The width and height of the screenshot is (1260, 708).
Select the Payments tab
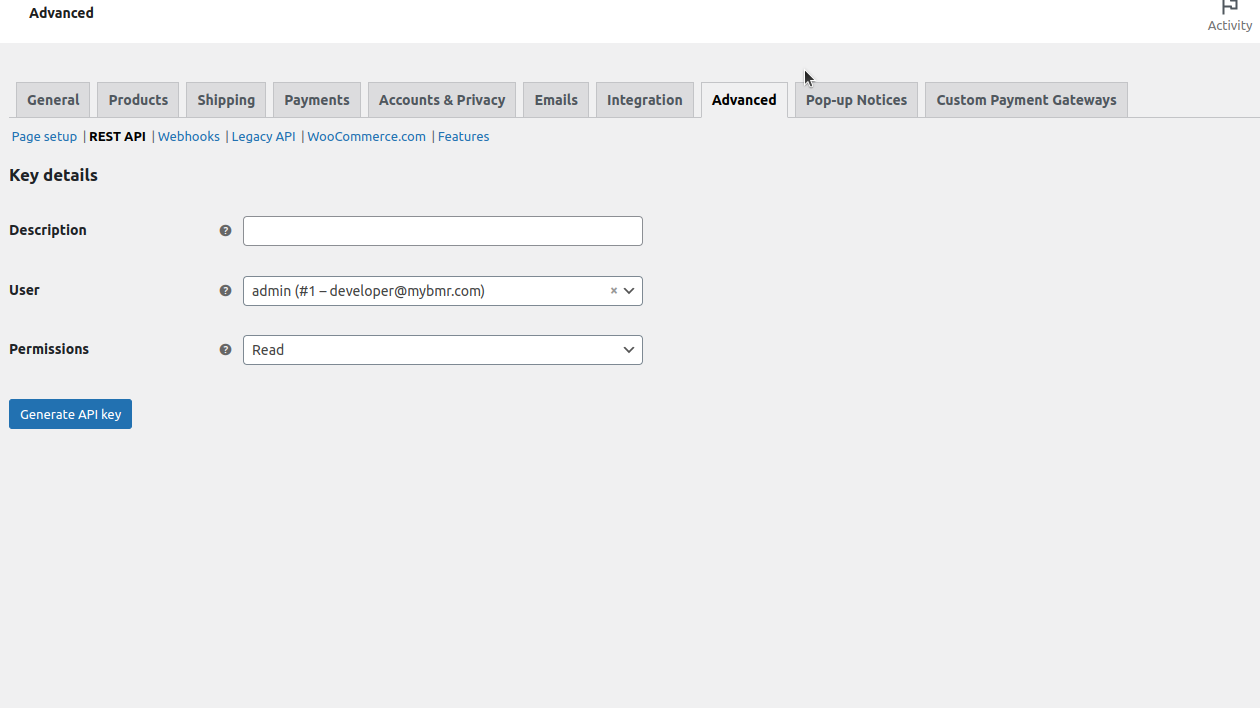(x=317, y=100)
